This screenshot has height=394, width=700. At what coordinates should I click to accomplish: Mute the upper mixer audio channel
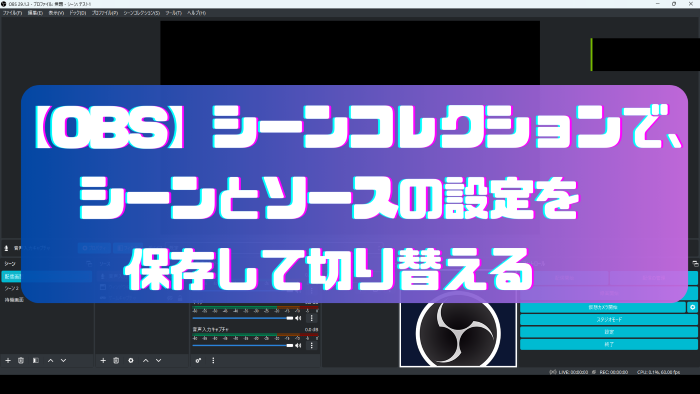pos(298,318)
